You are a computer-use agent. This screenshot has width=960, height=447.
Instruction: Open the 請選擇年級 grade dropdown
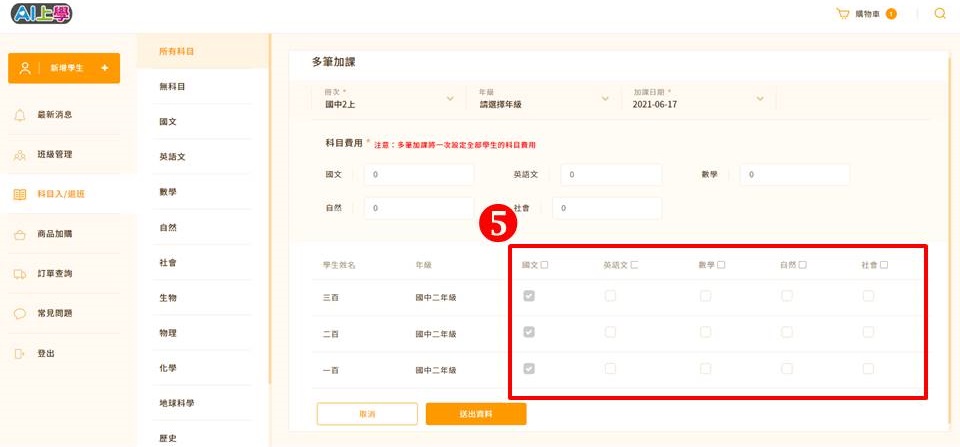click(x=544, y=99)
